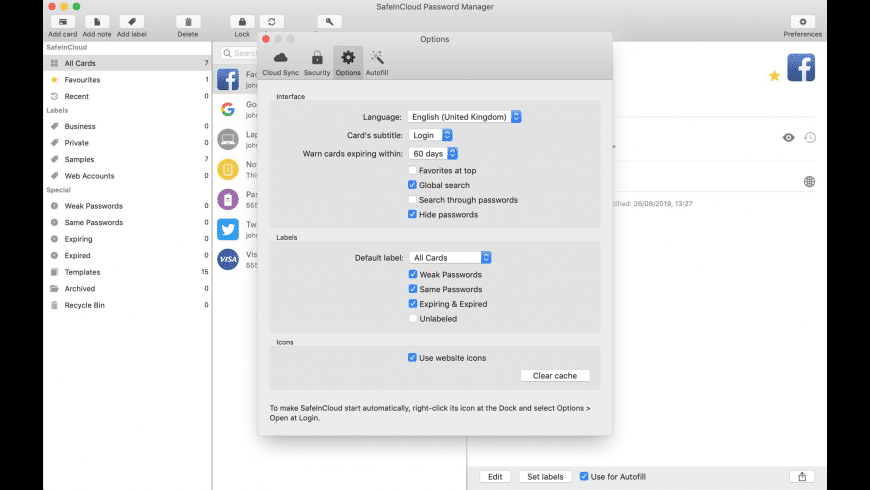The height and width of the screenshot is (490, 870).
Task: Uncheck Expiring & Expired checkbox
Action: [x=413, y=304]
